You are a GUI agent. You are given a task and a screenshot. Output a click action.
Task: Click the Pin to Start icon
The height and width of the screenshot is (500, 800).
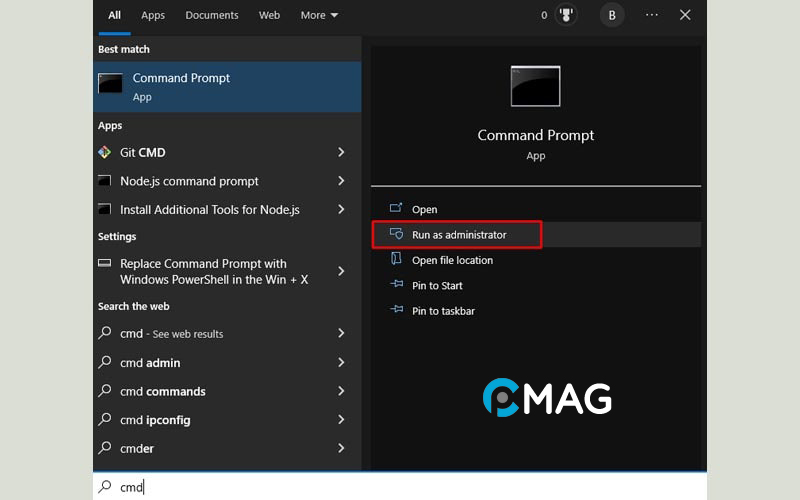coord(395,285)
